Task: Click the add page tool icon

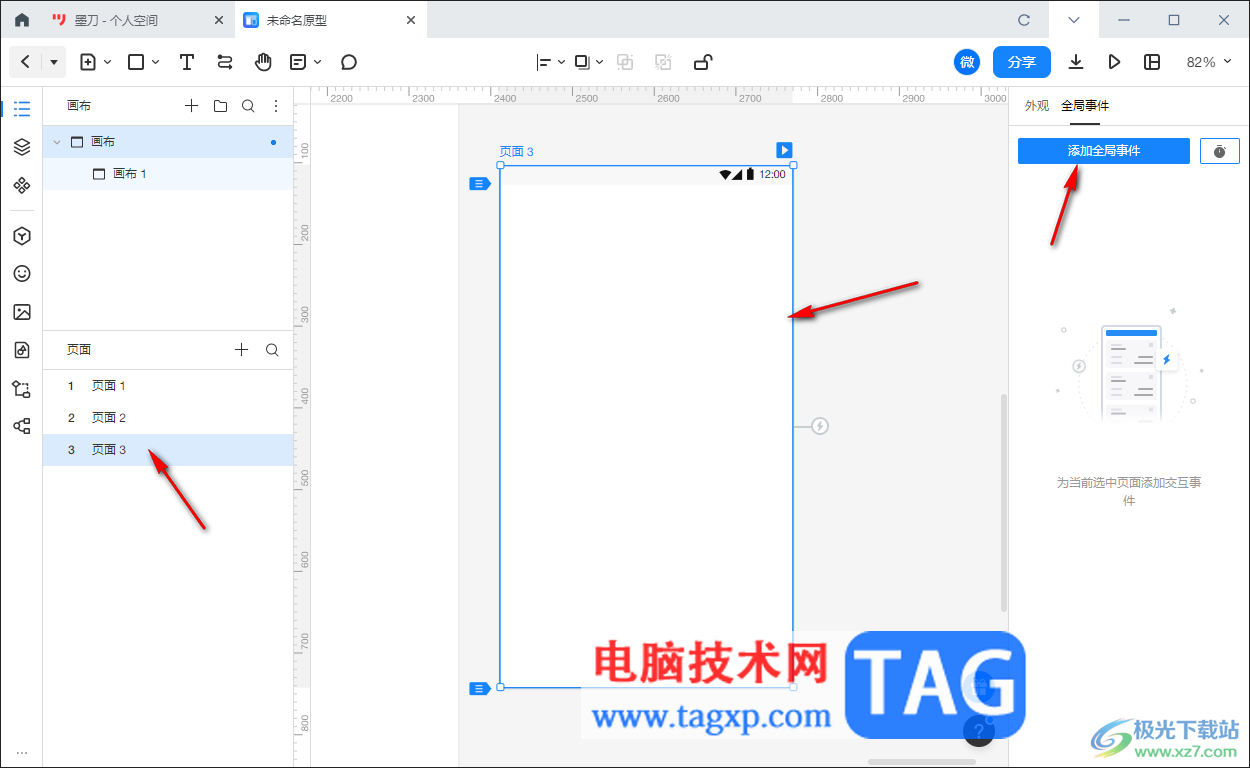Action: 88,62
